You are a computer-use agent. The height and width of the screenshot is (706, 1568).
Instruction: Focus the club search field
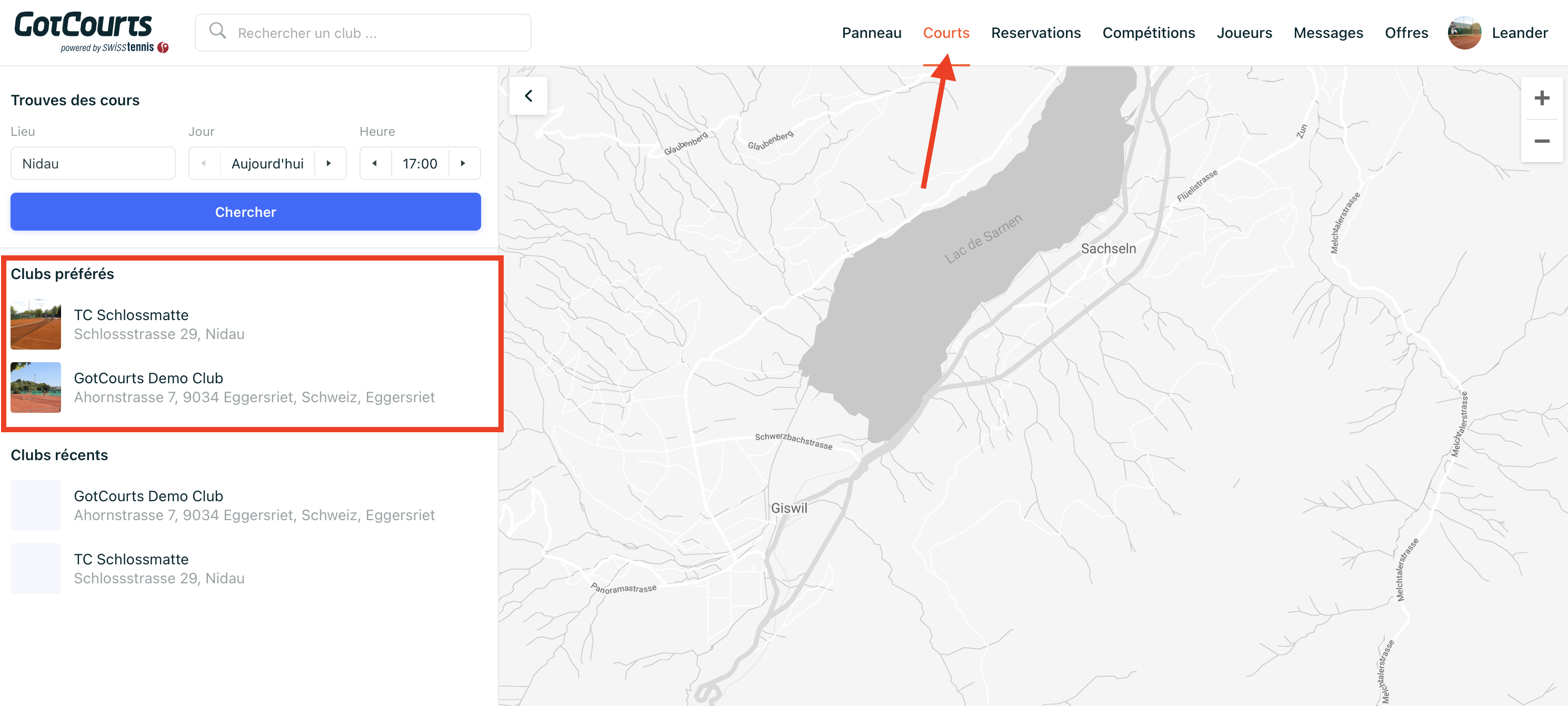363,33
